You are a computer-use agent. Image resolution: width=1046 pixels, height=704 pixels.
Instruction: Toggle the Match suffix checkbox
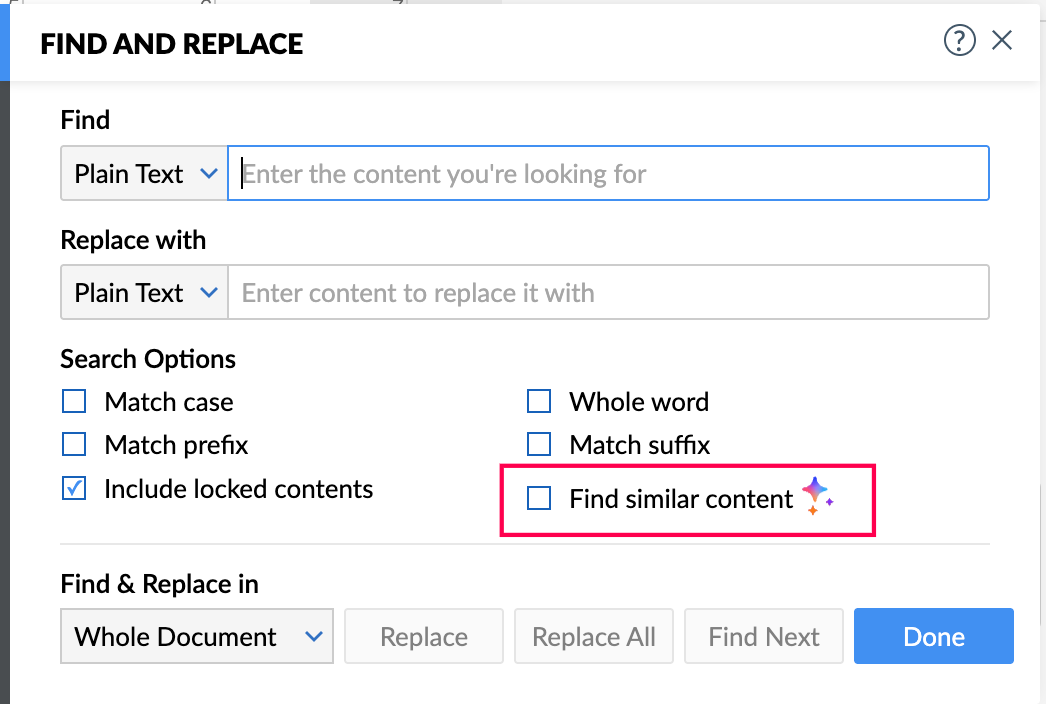click(x=539, y=444)
